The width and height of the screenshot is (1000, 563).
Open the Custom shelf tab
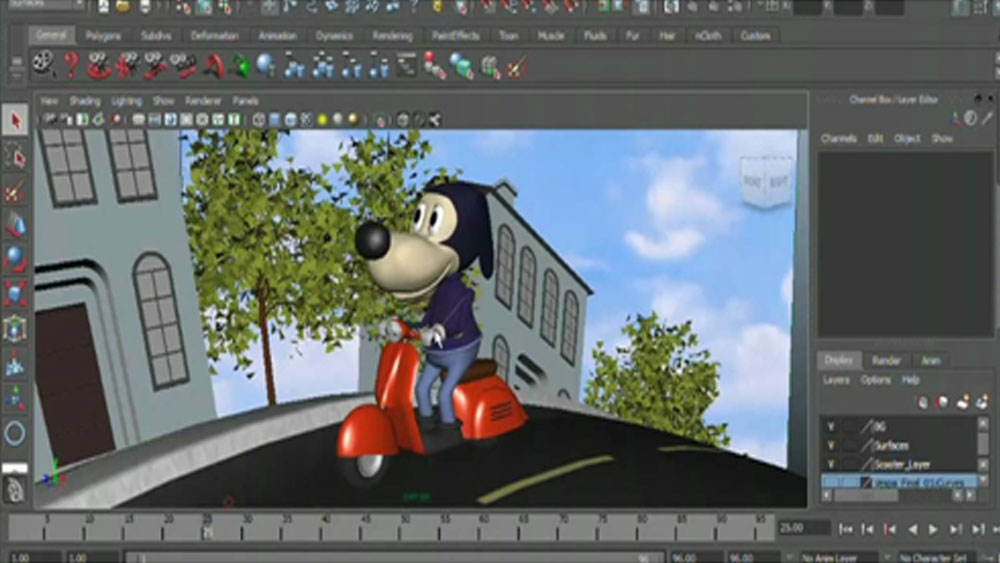pos(756,36)
